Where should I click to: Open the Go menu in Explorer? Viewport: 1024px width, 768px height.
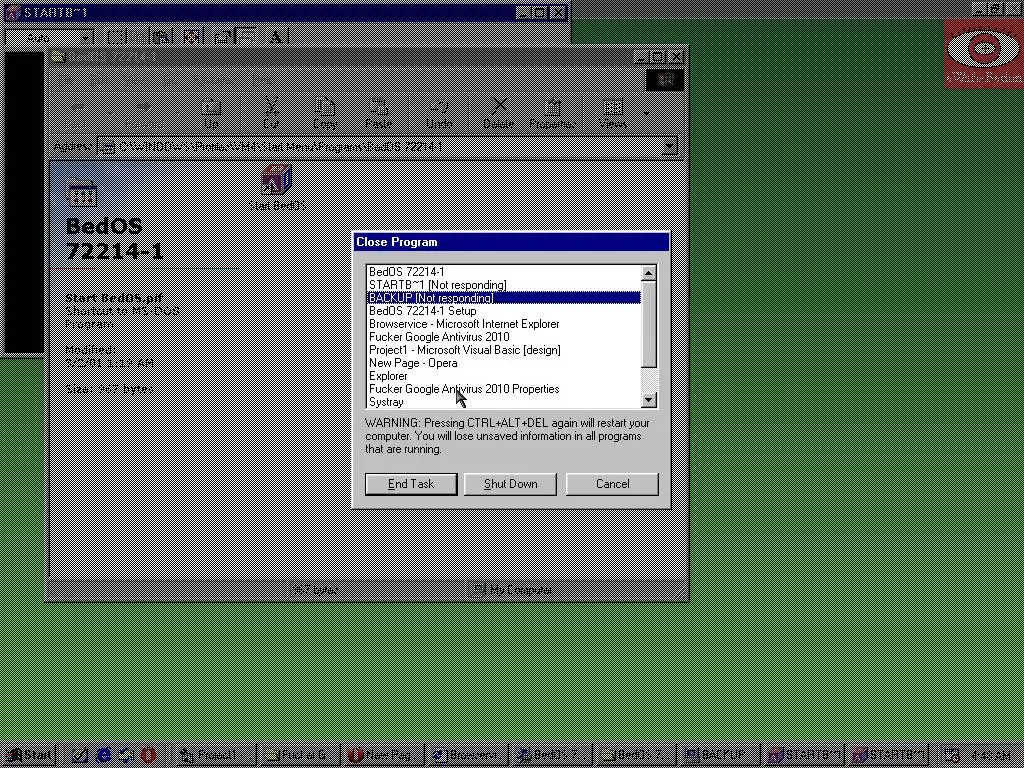click(170, 80)
